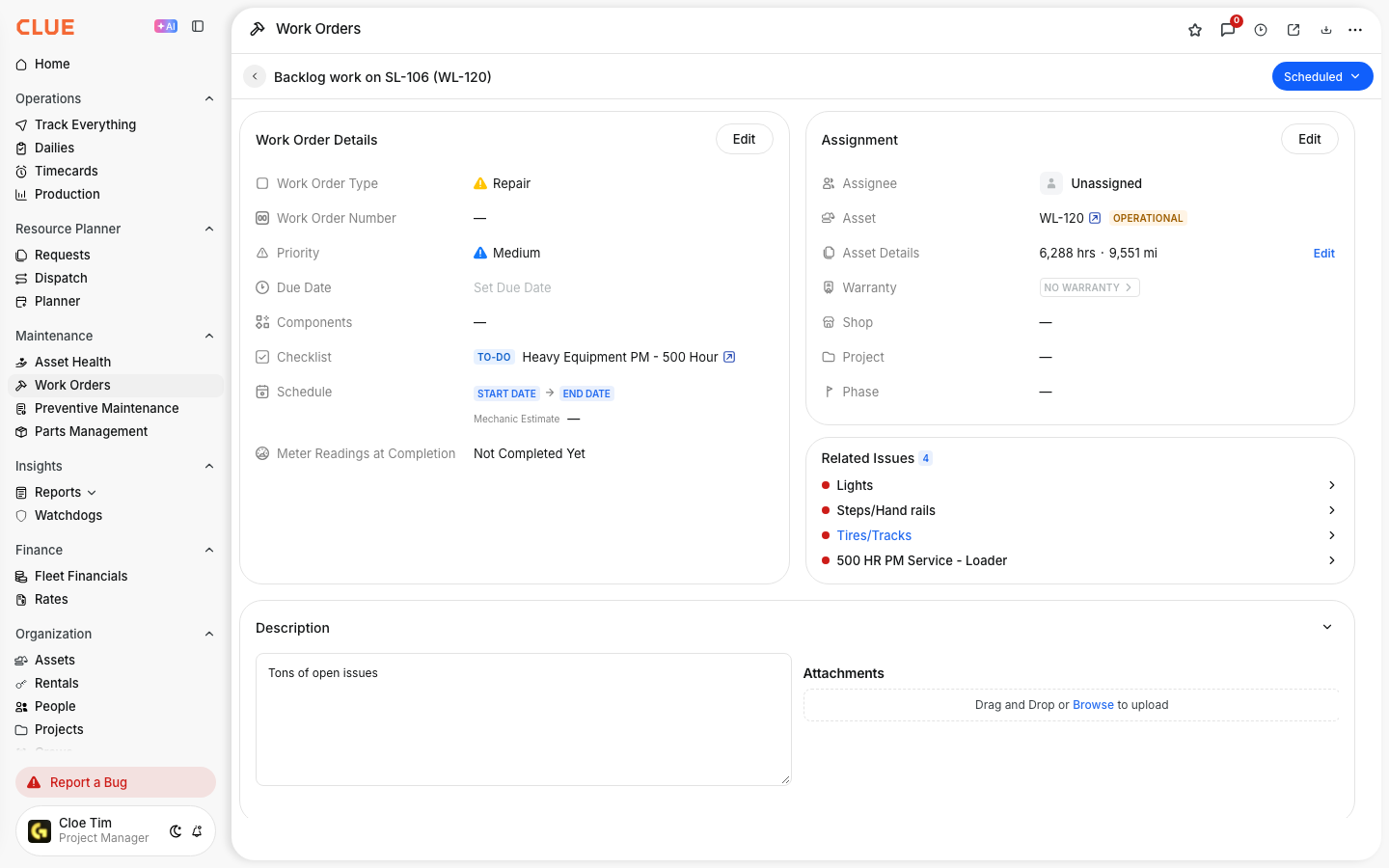Click Report a Bug button

(116, 782)
